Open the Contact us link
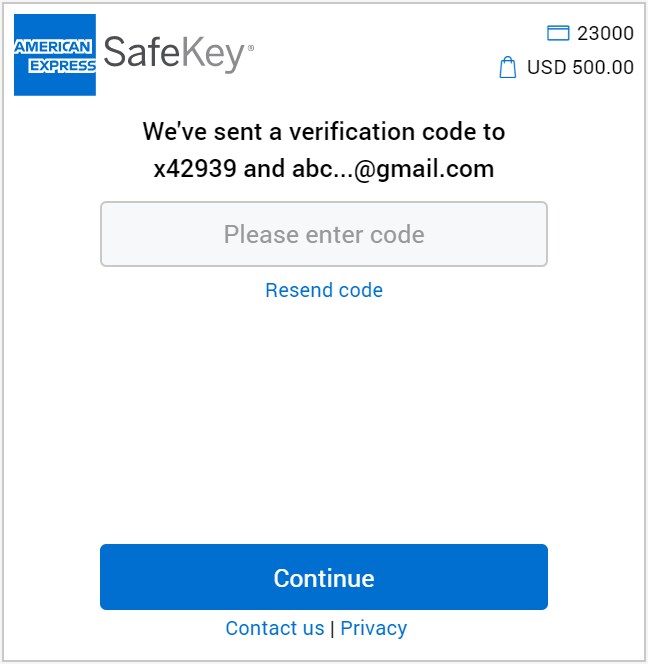Viewport: 648px width, 664px height. pos(275,628)
